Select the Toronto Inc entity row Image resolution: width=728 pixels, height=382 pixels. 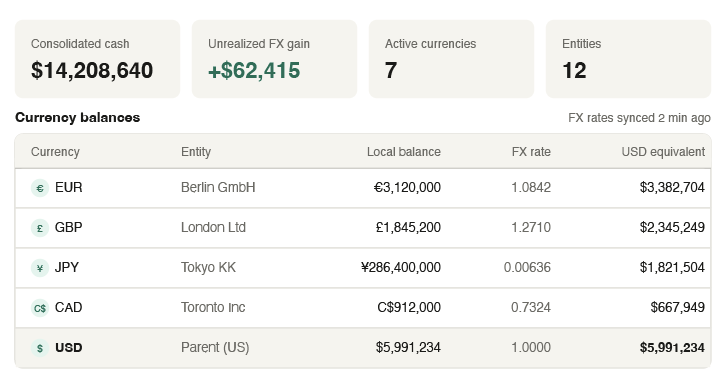pyautogui.click(x=363, y=308)
